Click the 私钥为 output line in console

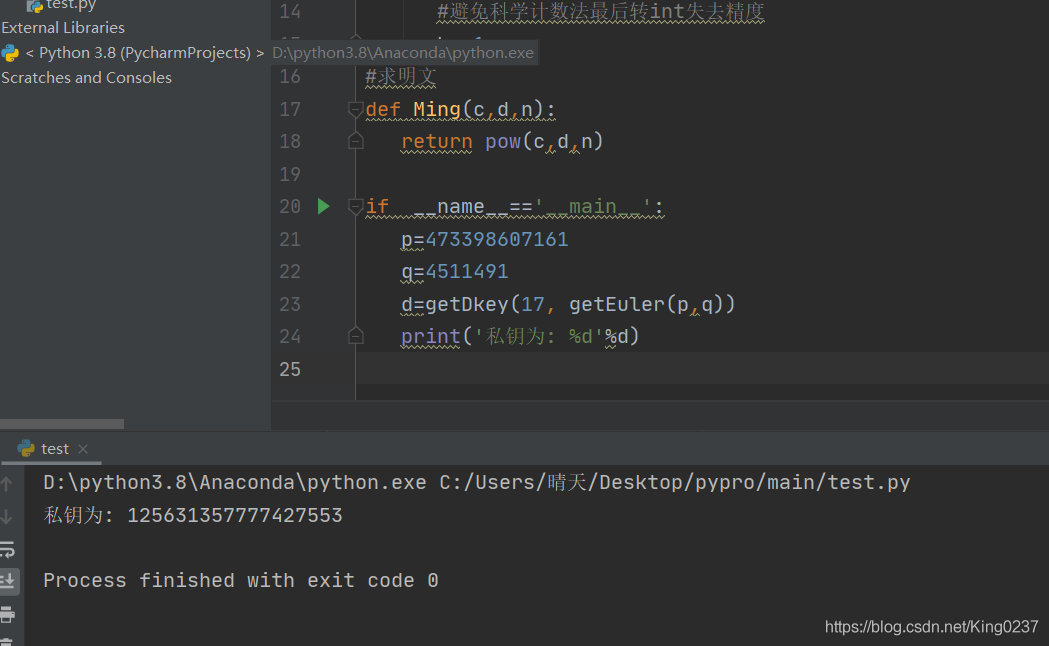coord(193,515)
